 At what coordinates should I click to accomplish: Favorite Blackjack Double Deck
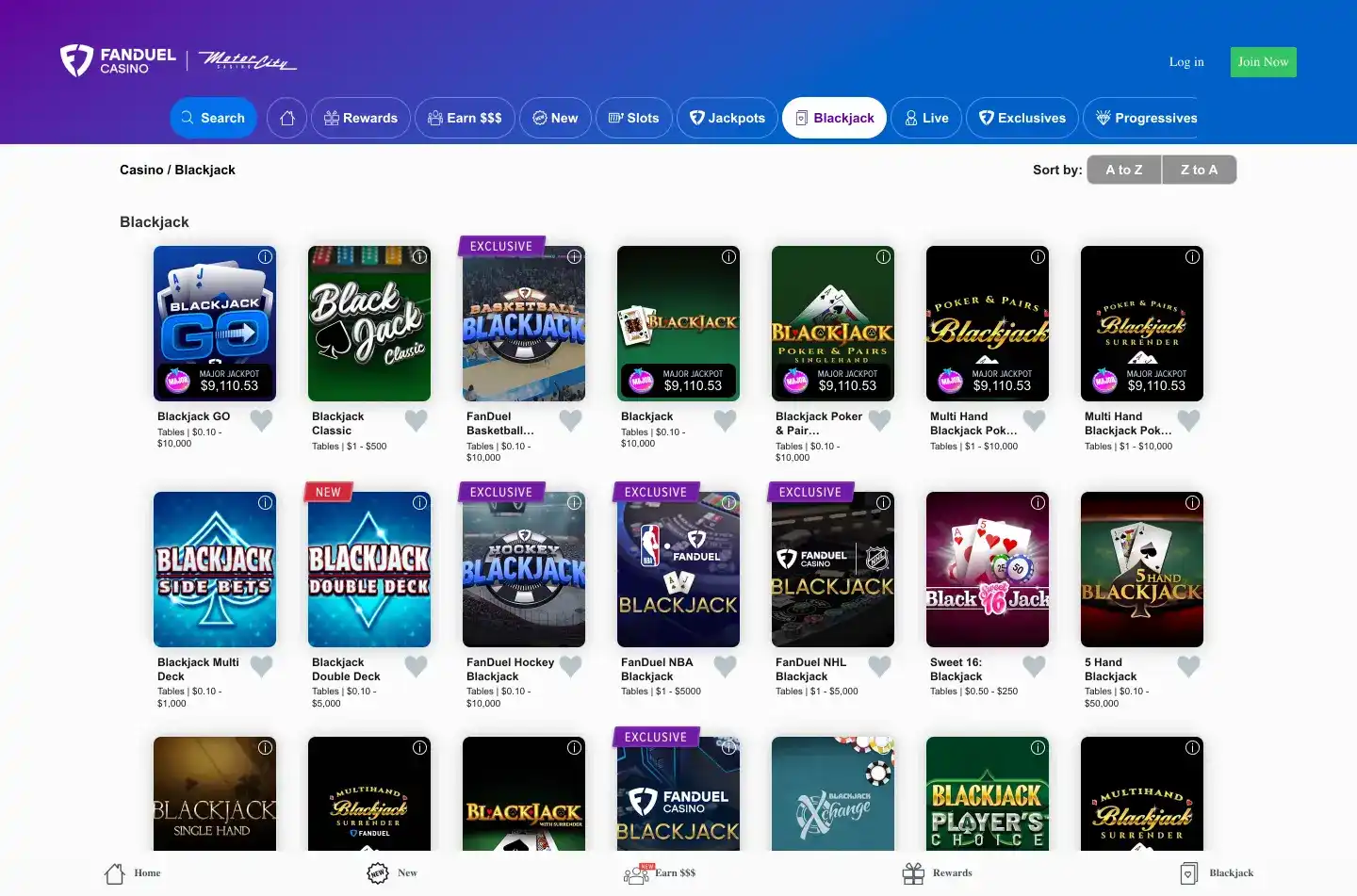pyautogui.click(x=416, y=666)
